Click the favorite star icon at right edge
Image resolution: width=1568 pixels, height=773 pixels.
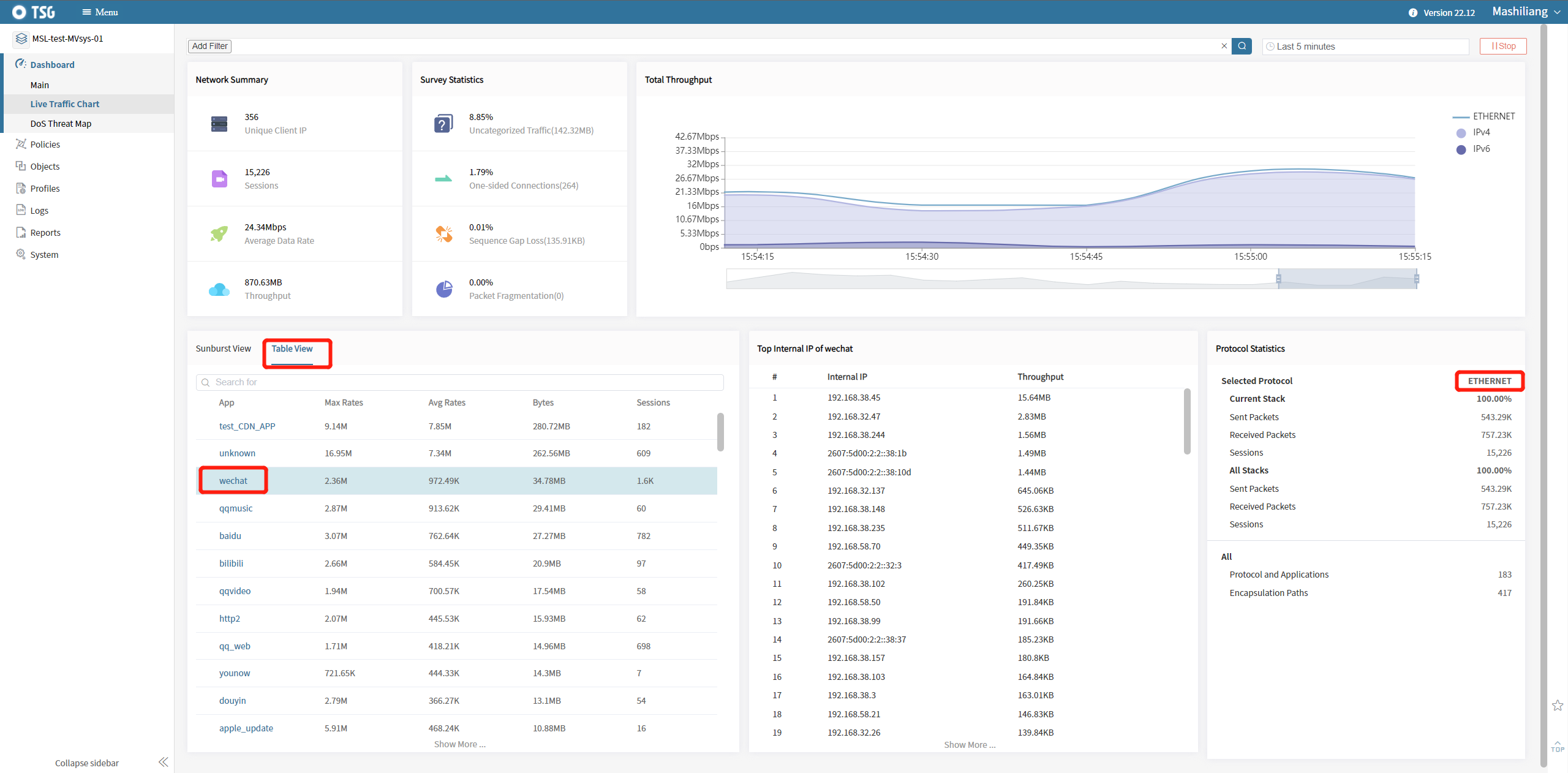1557,706
